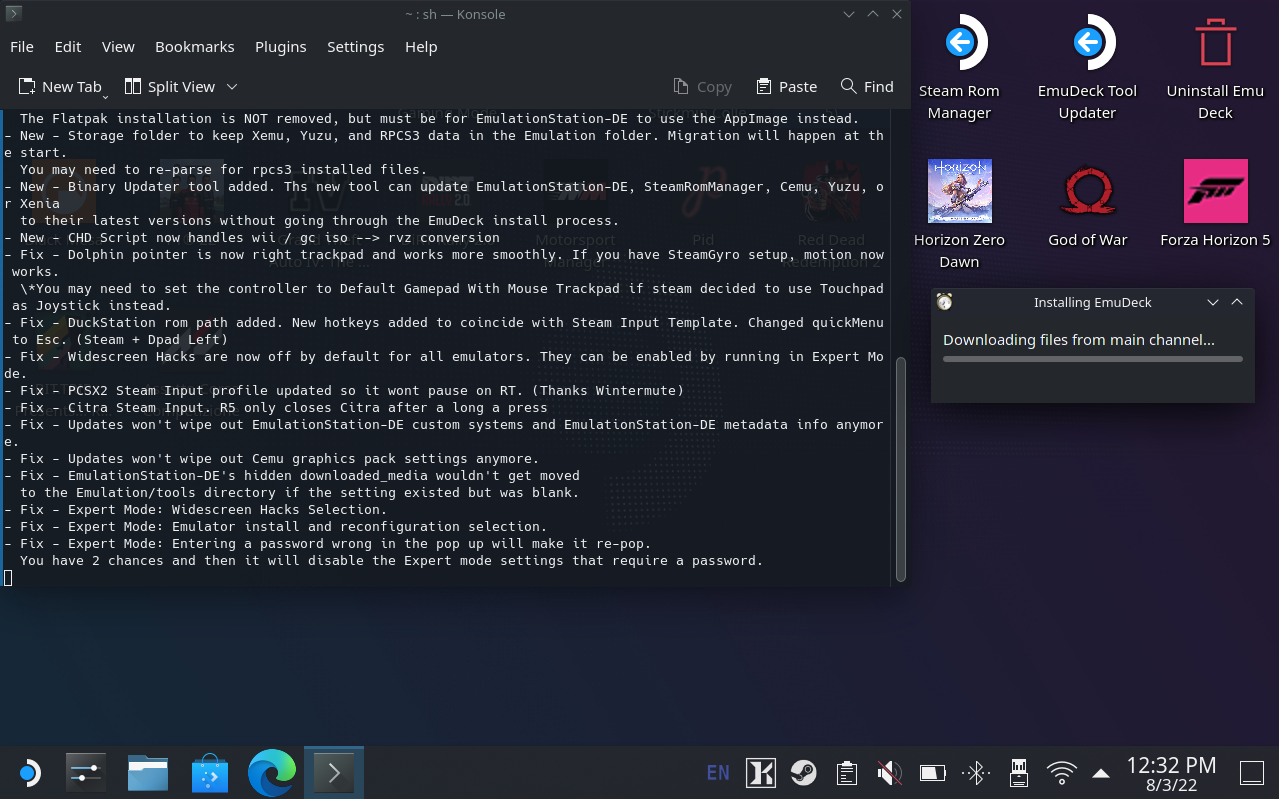The width and height of the screenshot is (1279, 799).
Task: Open the Steam Rom Manager desktop icon
Action: (958, 68)
